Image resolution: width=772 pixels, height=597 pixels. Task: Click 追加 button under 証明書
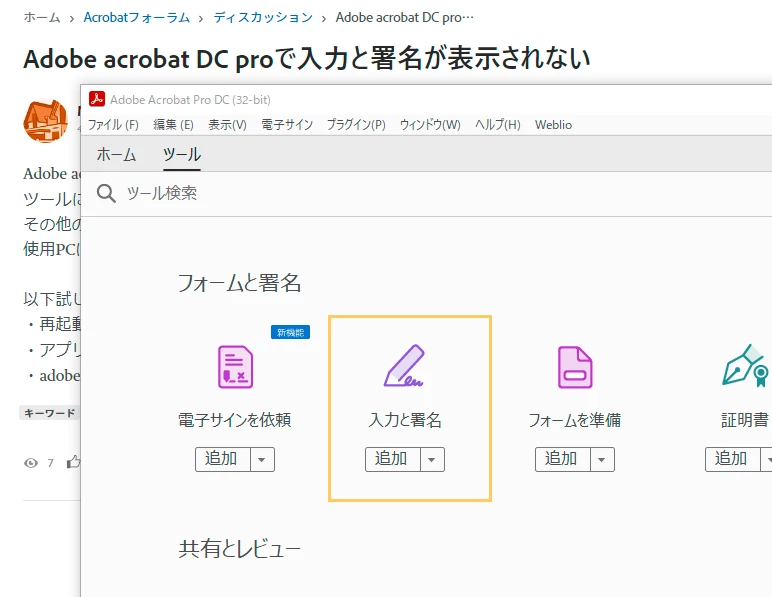click(733, 460)
